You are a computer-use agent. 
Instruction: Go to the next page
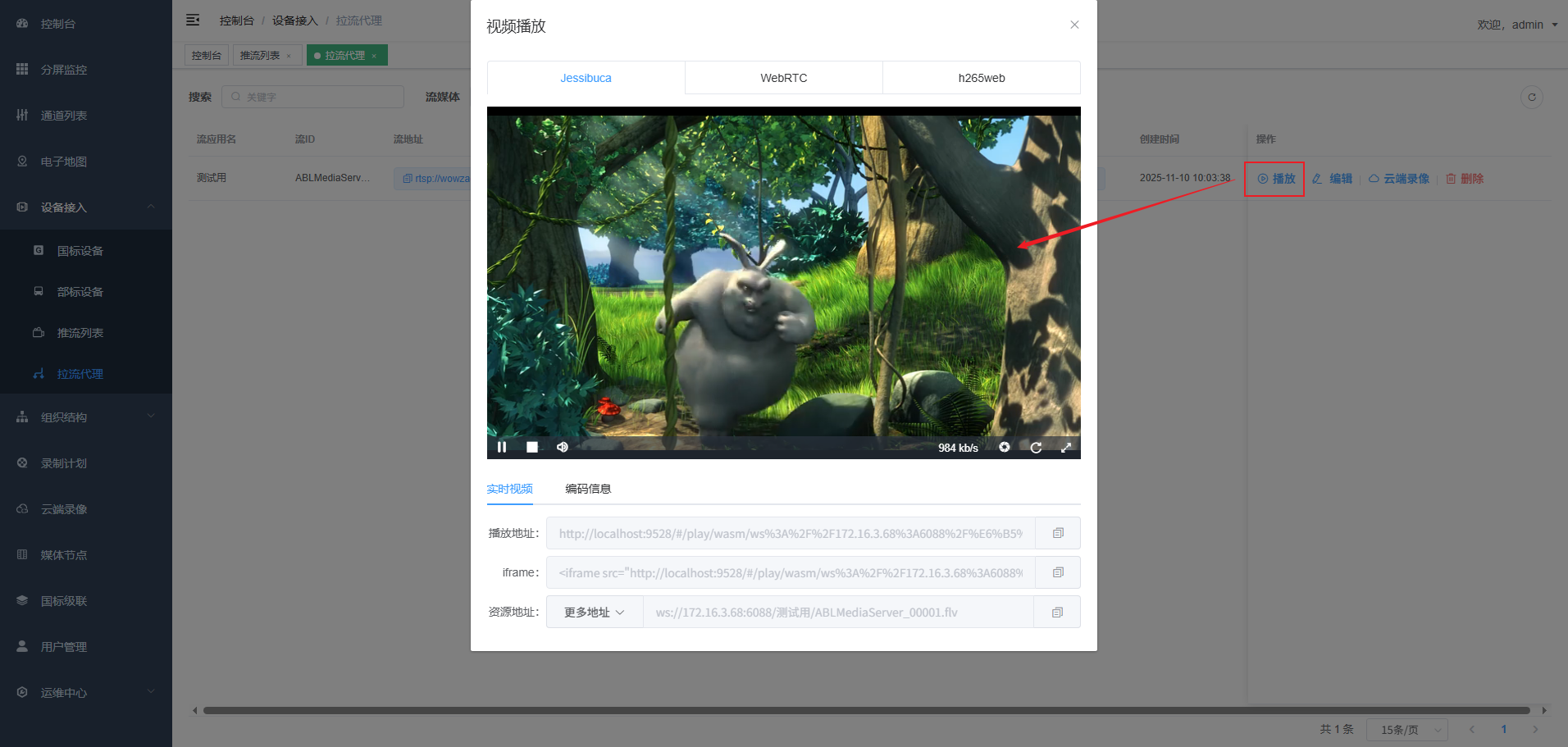[1535, 729]
